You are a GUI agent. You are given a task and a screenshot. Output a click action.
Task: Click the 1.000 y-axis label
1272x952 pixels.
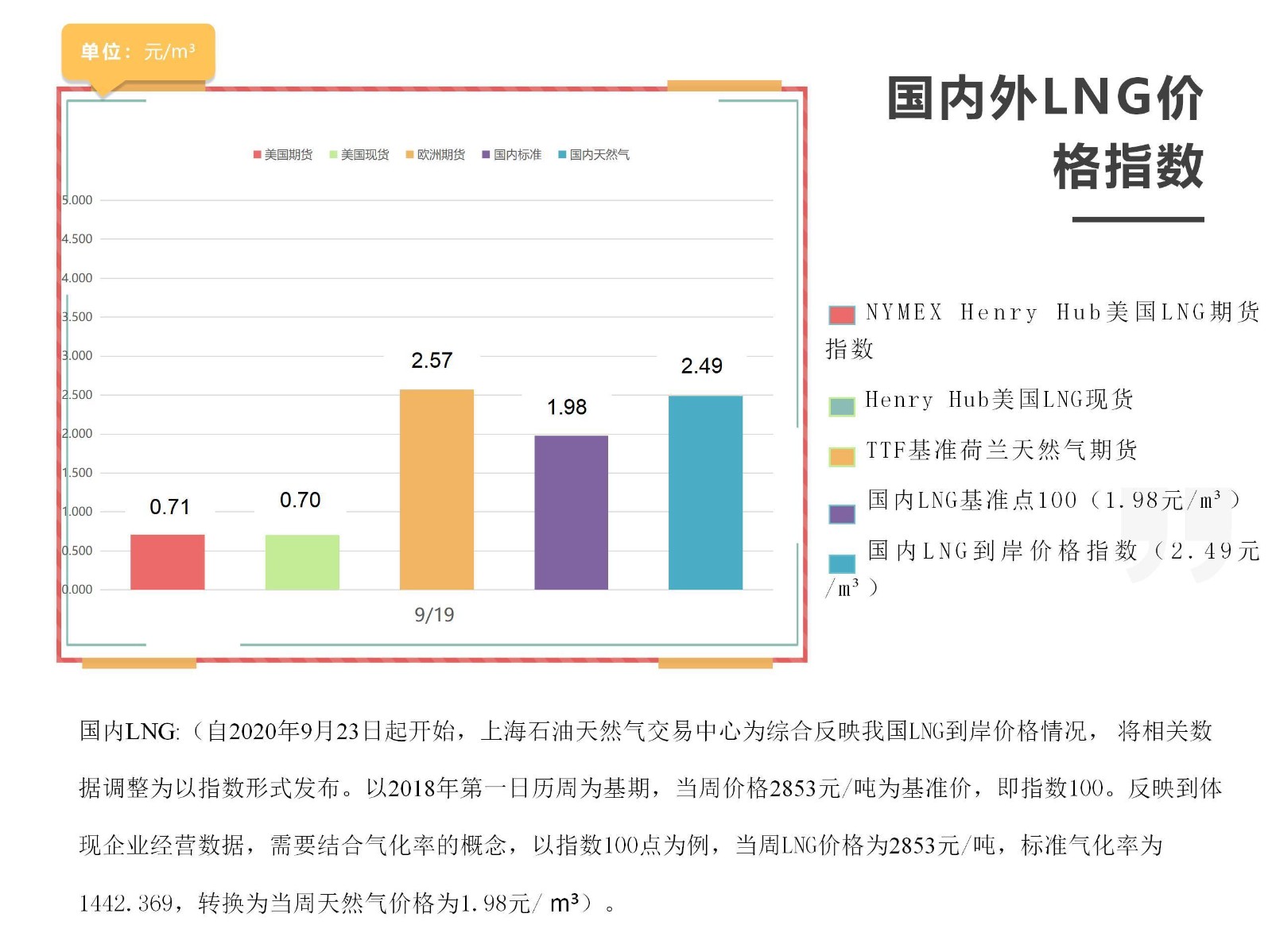pos(77,512)
